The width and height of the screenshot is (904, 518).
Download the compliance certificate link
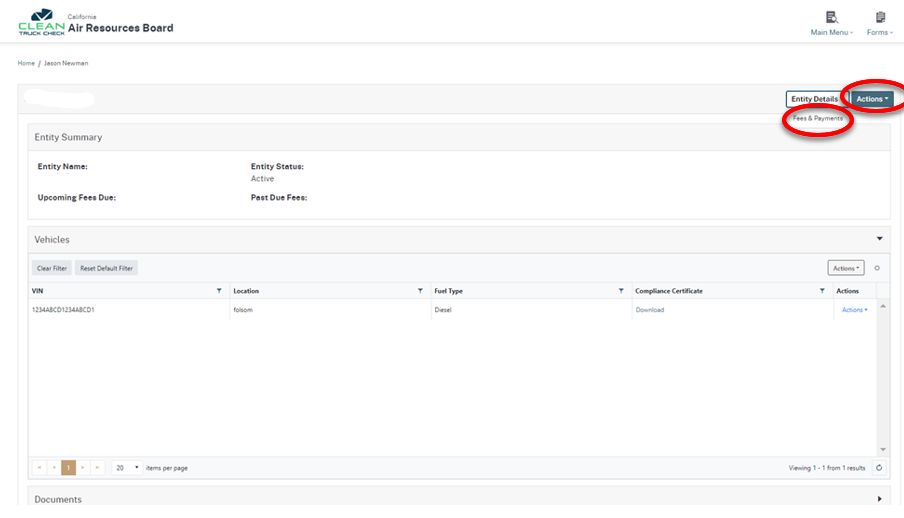click(x=650, y=310)
